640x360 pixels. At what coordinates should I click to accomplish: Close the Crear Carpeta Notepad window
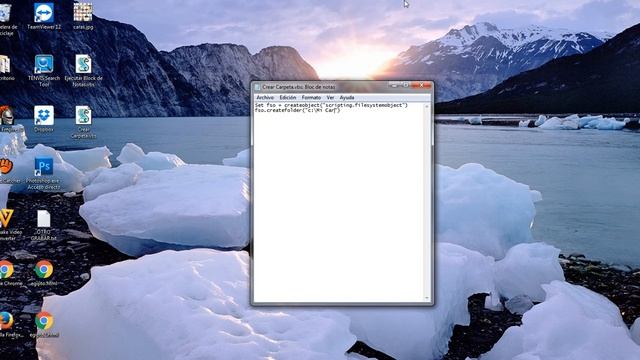point(422,85)
